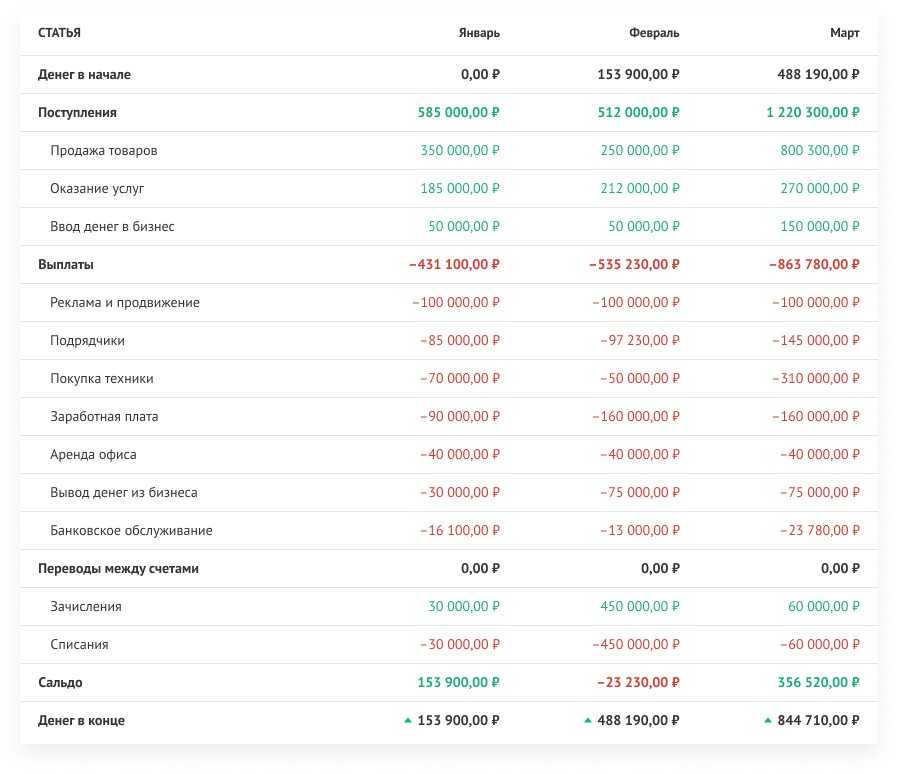The height and width of the screenshot is (774, 898).
Task: Click the green arrow in January's closing balance
Action: (407, 720)
